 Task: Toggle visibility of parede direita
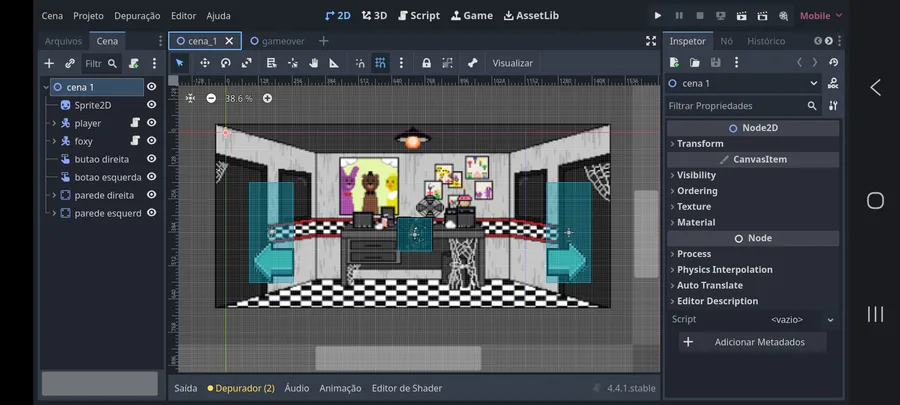point(152,195)
